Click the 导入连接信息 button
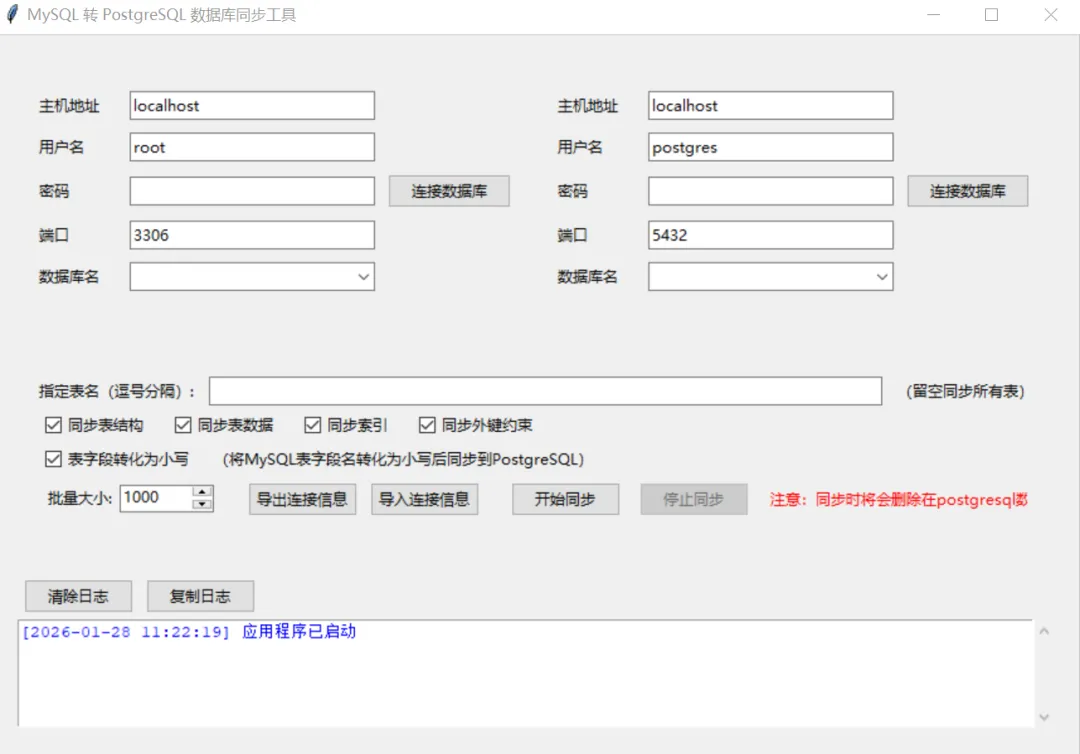The height and width of the screenshot is (754, 1080). (424, 499)
